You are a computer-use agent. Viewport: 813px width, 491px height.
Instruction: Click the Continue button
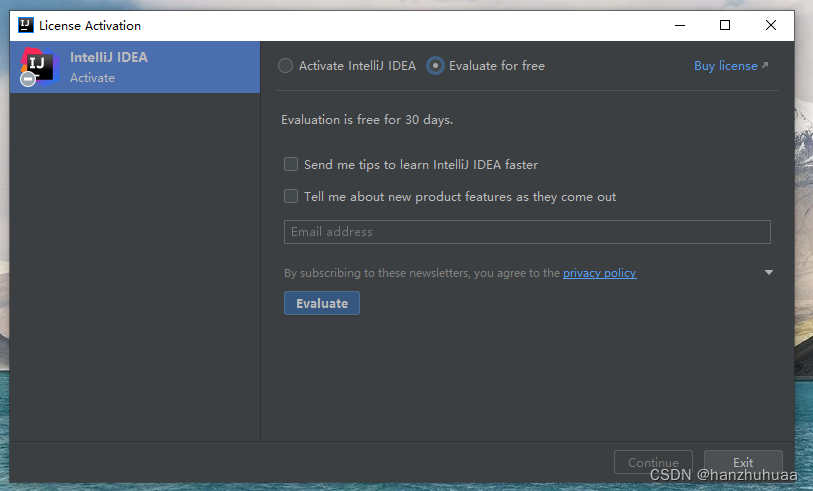point(653,462)
